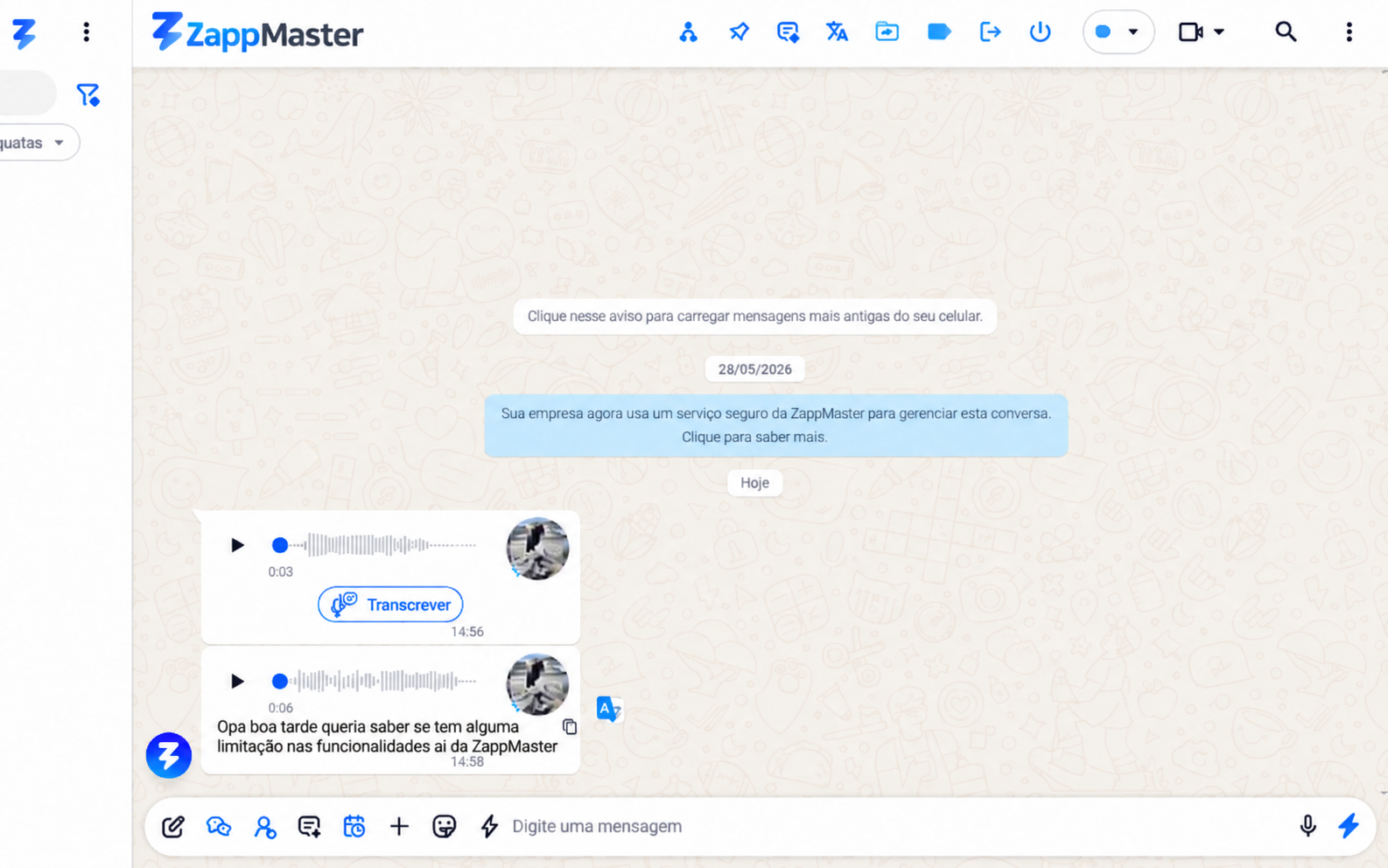
Task: Seek within the 0:03 audio waveform slider
Action: pyautogui.click(x=375, y=545)
